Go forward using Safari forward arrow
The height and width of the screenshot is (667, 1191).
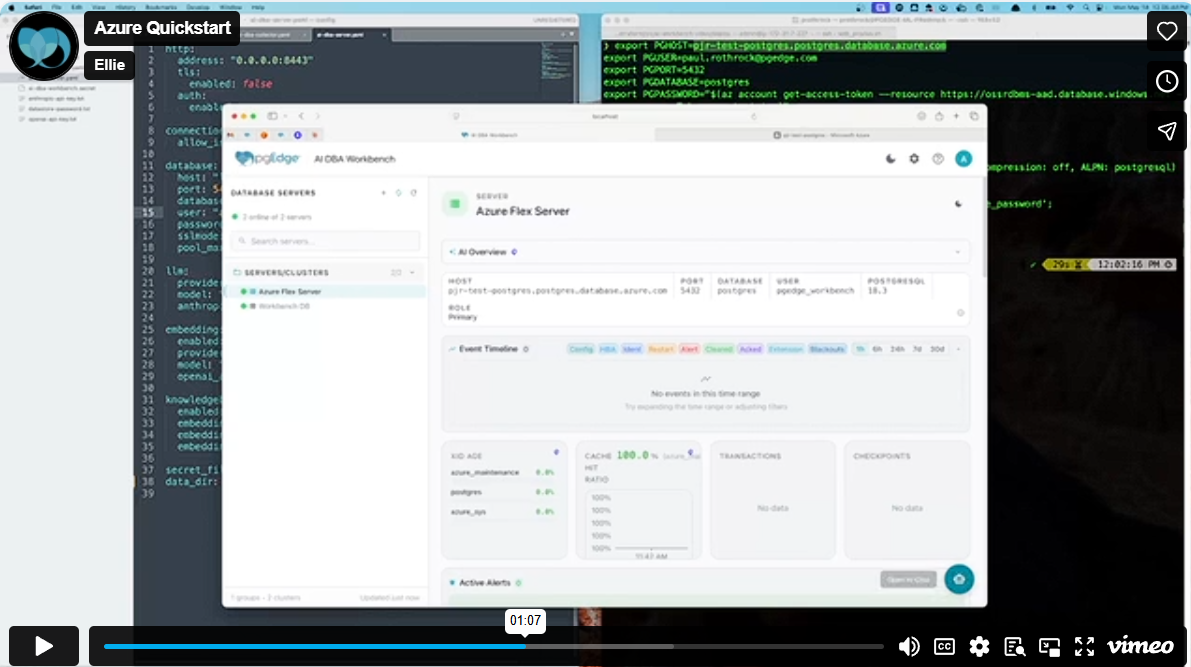pyautogui.click(x=317, y=116)
